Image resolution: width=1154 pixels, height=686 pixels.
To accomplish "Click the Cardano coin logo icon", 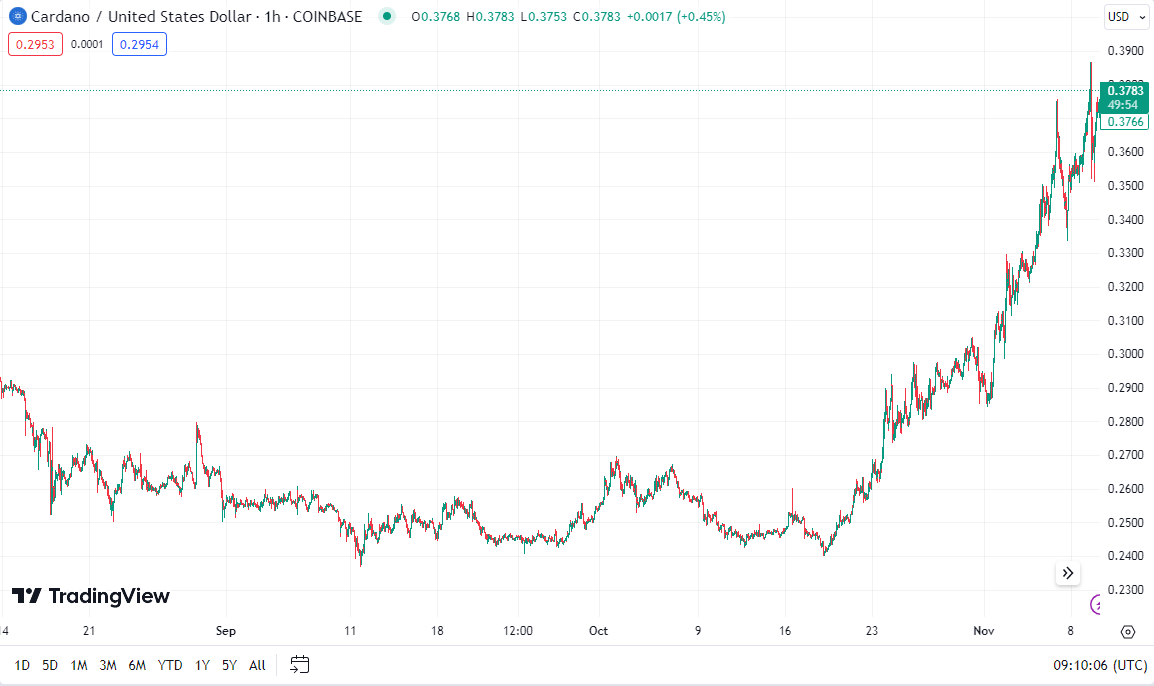I will pyautogui.click(x=17, y=17).
